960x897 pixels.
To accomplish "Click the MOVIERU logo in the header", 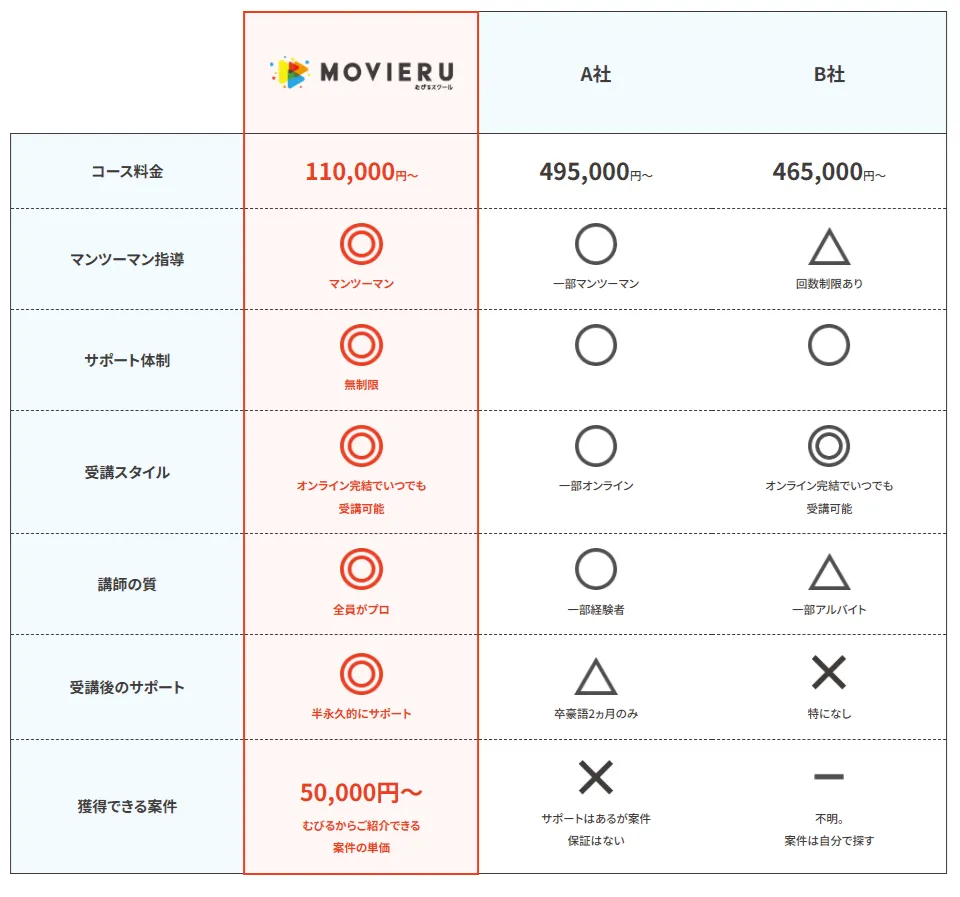I will pos(362,73).
